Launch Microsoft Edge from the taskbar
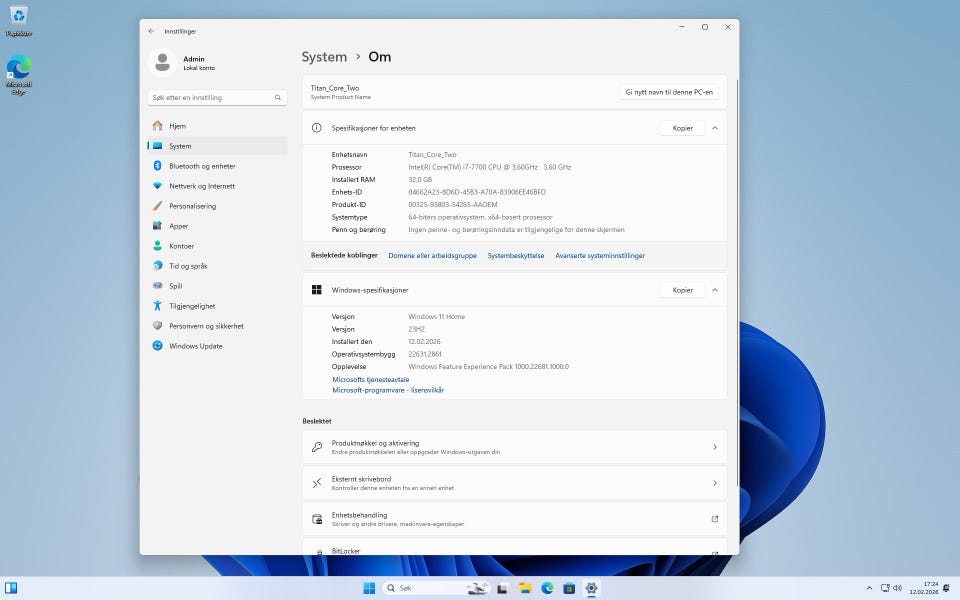The width and height of the screenshot is (960, 600). (x=547, y=589)
